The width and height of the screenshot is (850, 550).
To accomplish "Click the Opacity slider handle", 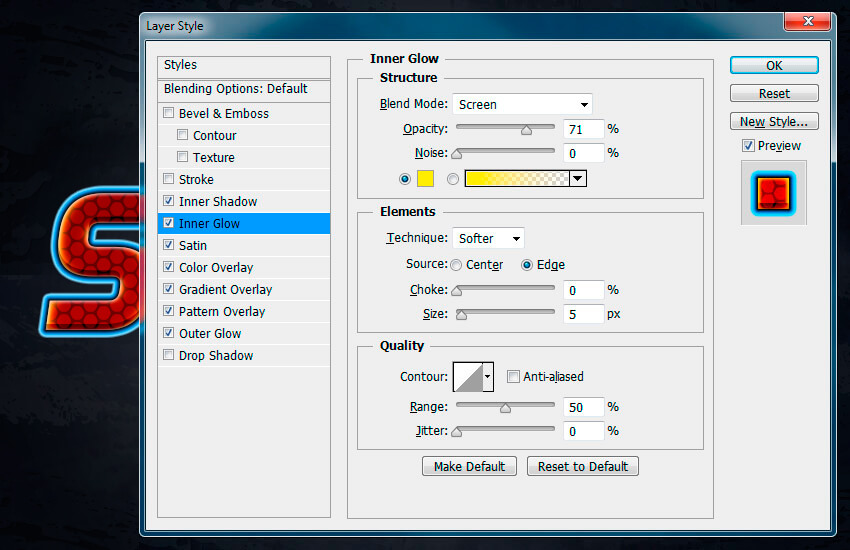I will click(x=526, y=130).
